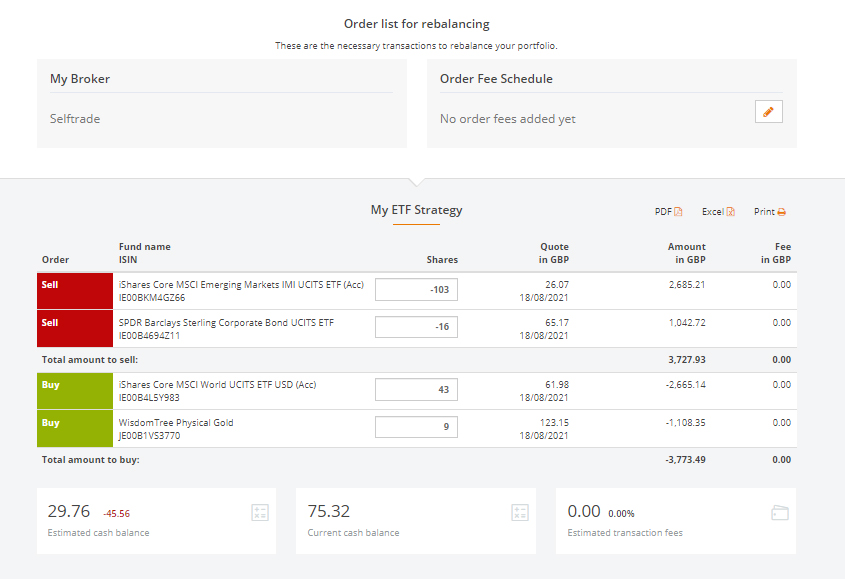
Task: Edit the order fee schedule with the pencil icon
Action: tap(768, 112)
